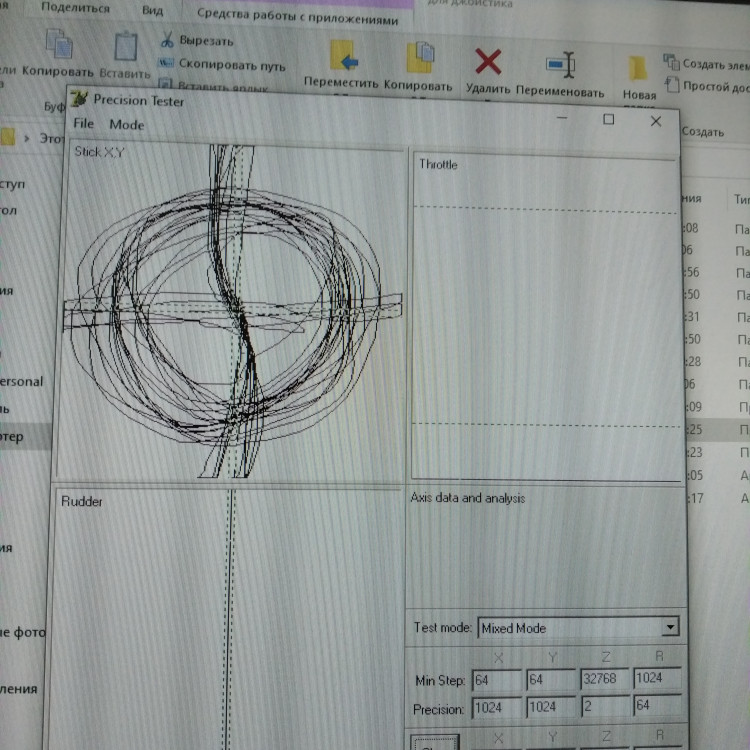The width and height of the screenshot is (750, 750).
Task: Click Скопировать путь in Explorer ribbon
Action: [232, 65]
